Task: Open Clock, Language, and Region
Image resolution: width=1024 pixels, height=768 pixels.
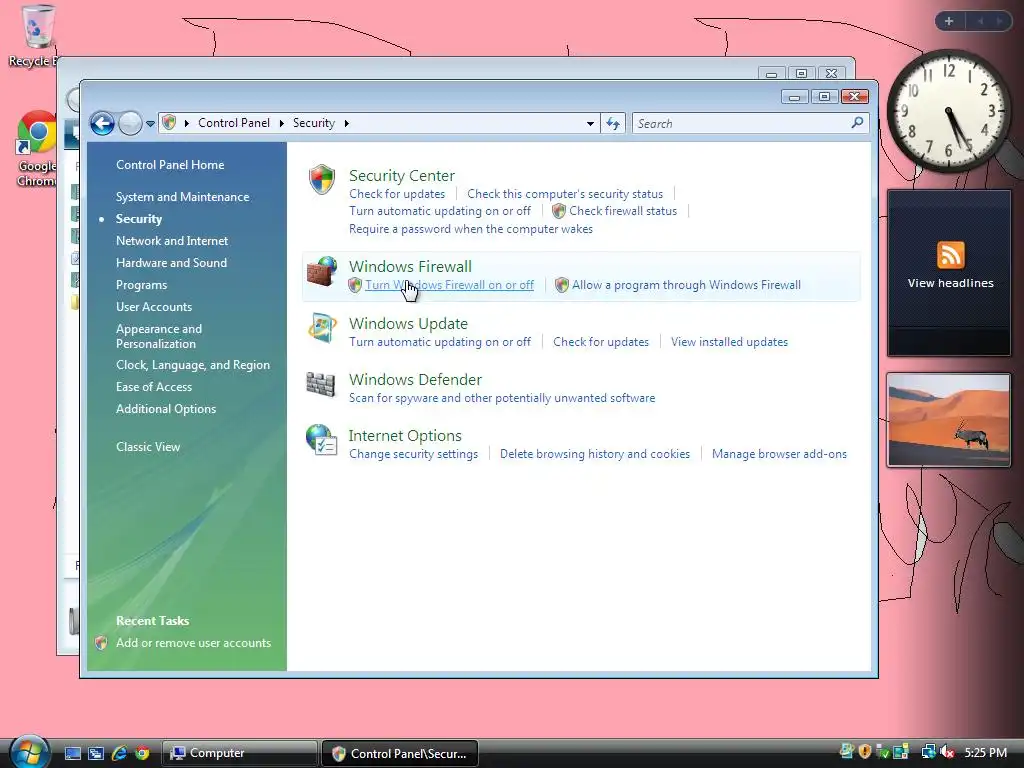Action: click(x=193, y=365)
